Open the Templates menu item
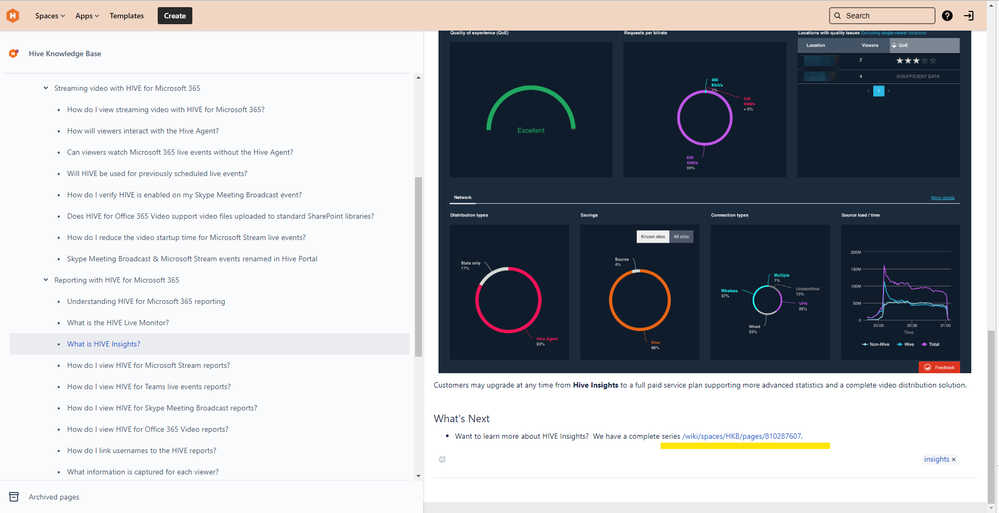 point(127,16)
